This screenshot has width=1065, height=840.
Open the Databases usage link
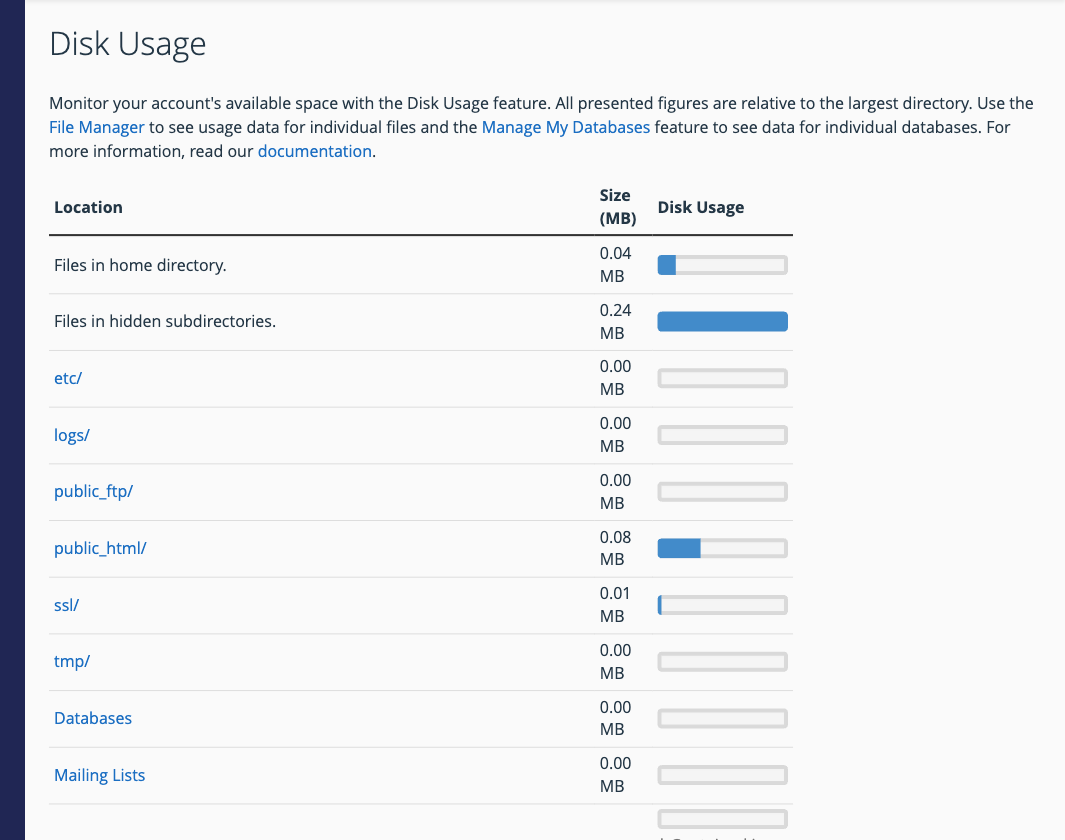(x=93, y=718)
